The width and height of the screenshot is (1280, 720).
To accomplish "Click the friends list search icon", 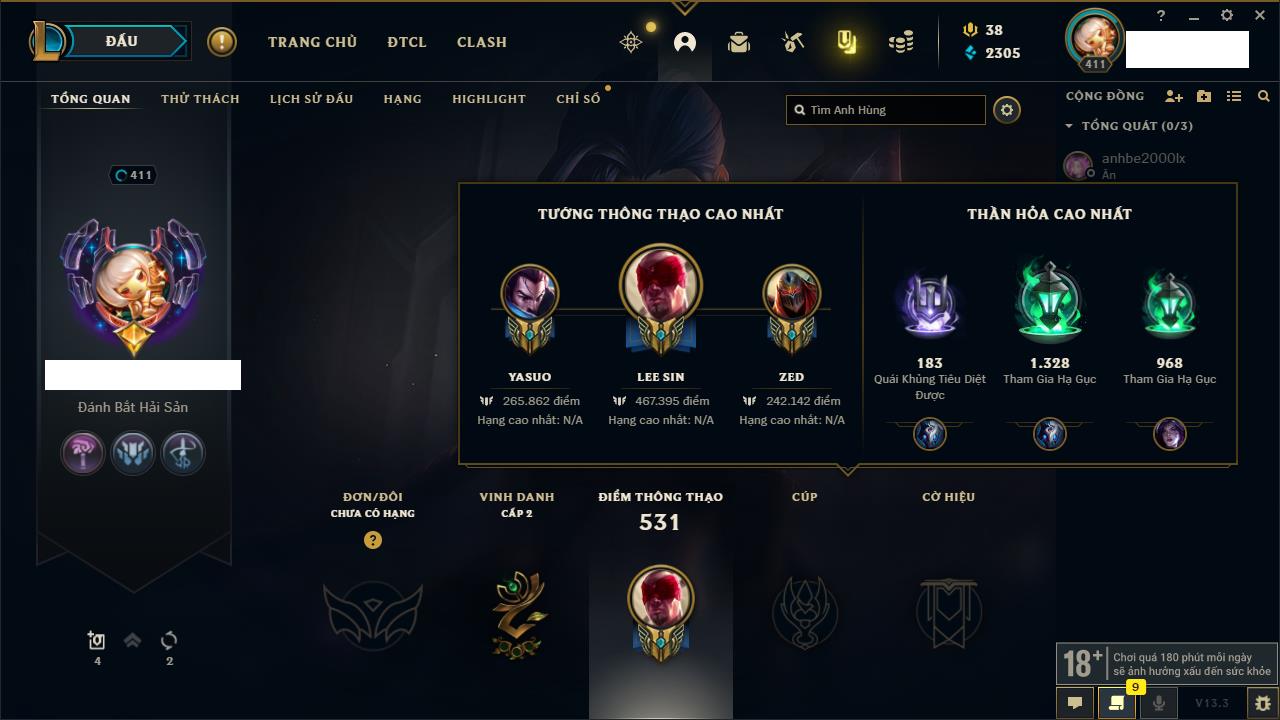I will pyautogui.click(x=1264, y=96).
